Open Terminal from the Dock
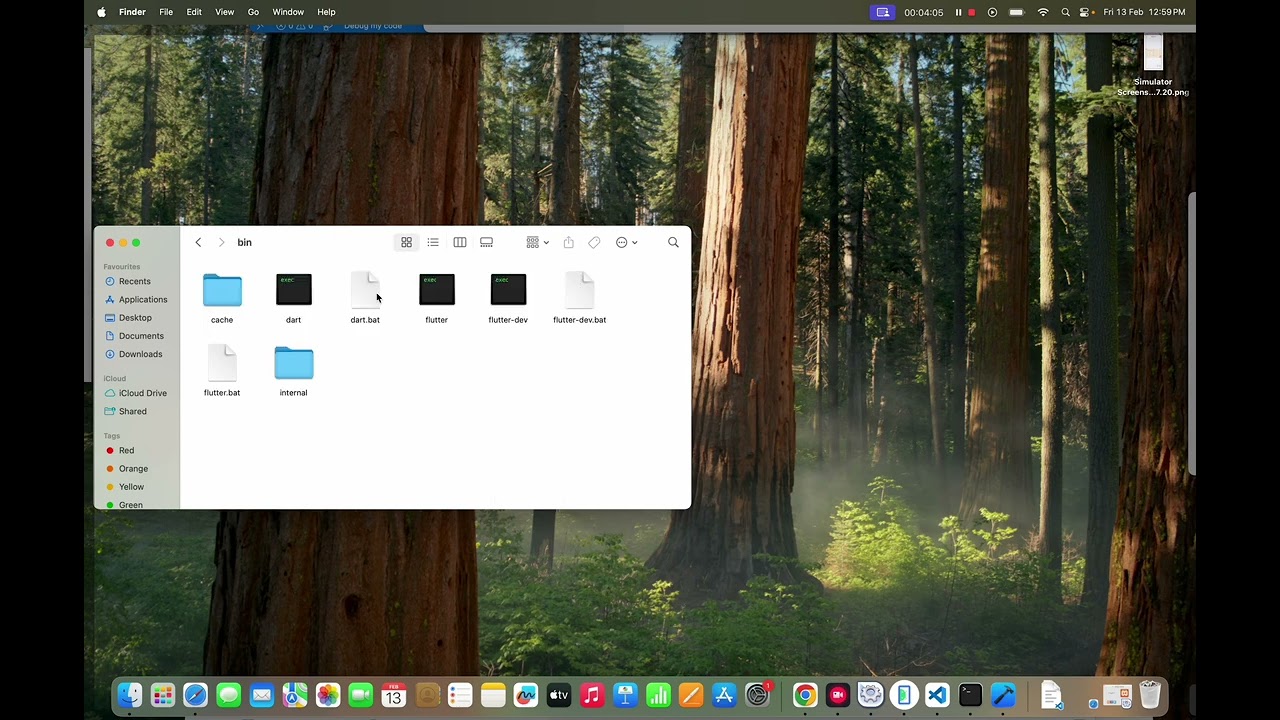1280x720 pixels. click(x=970, y=695)
